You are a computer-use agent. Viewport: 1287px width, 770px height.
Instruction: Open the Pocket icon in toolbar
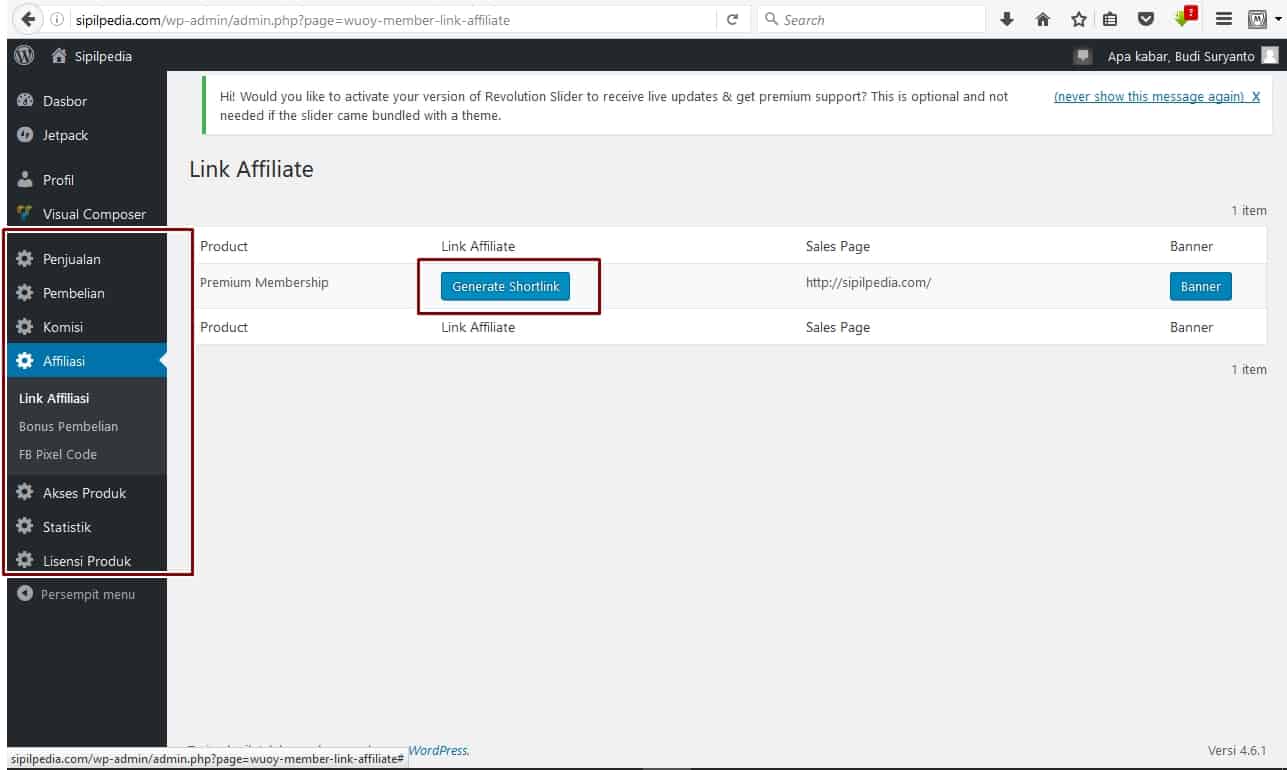[1147, 19]
